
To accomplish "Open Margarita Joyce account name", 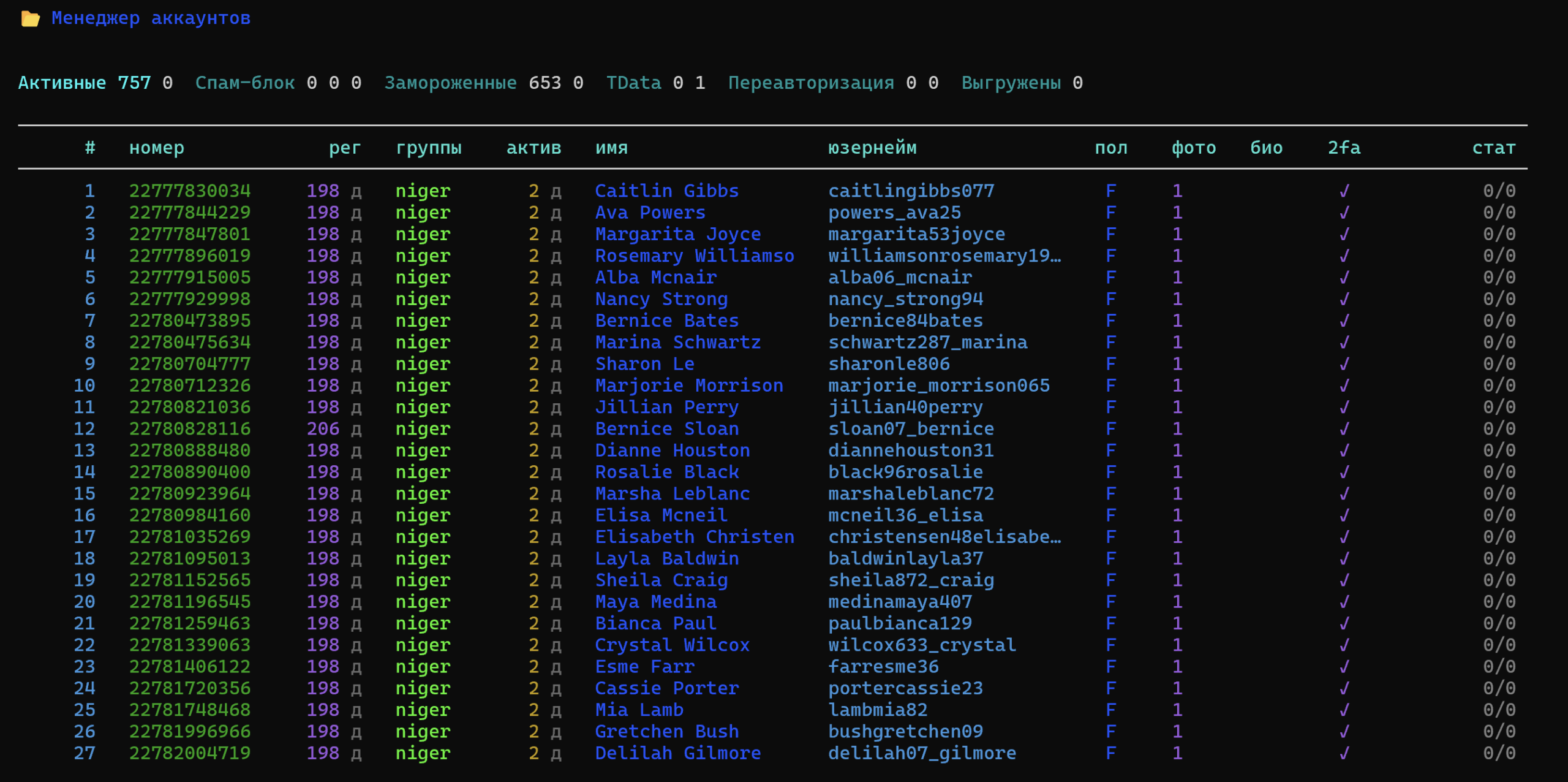I will pyautogui.click(x=677, y=234).
